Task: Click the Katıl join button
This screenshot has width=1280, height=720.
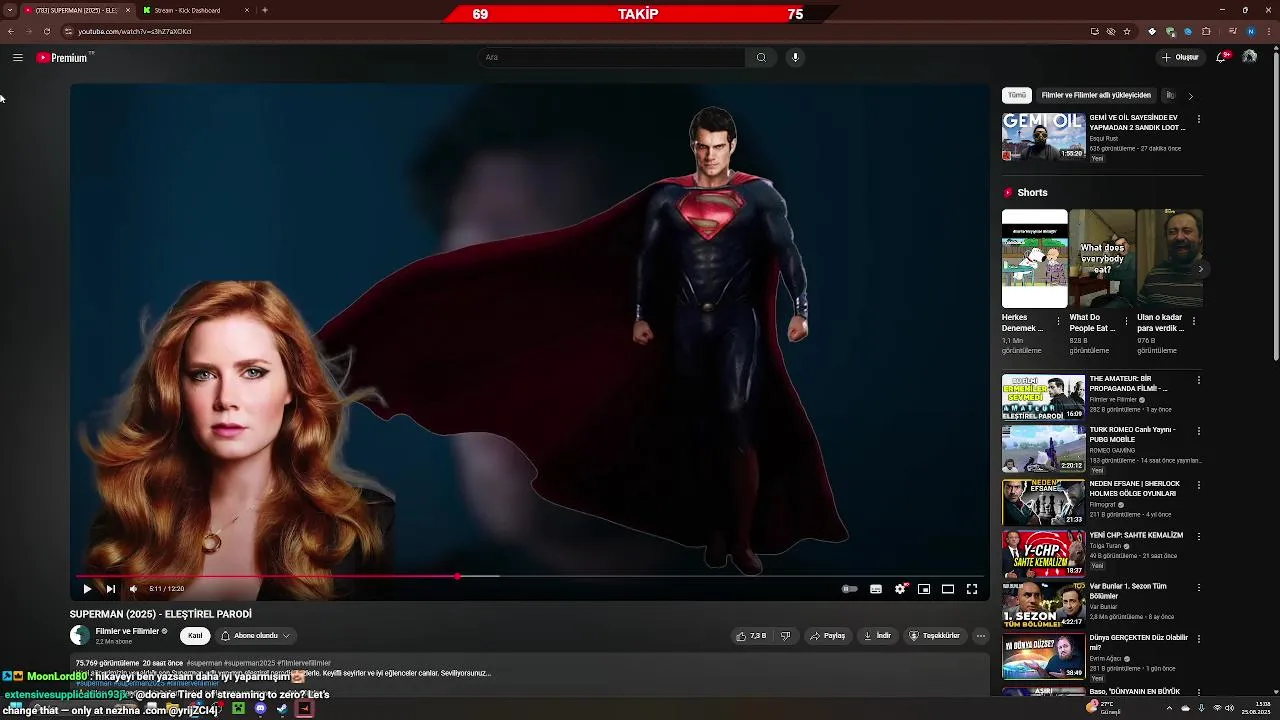Action: [x=195, y=636]
